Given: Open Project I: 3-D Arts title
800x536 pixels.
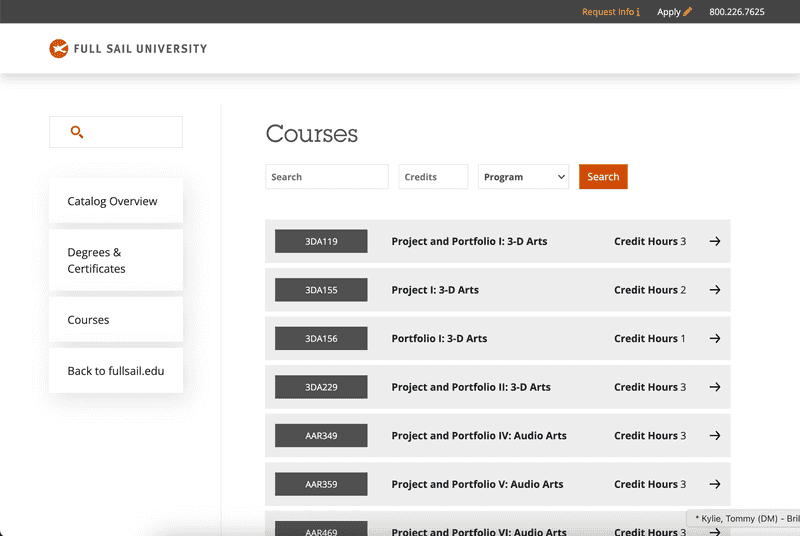Looking at the screenshot, I should (x=435, y=290).
